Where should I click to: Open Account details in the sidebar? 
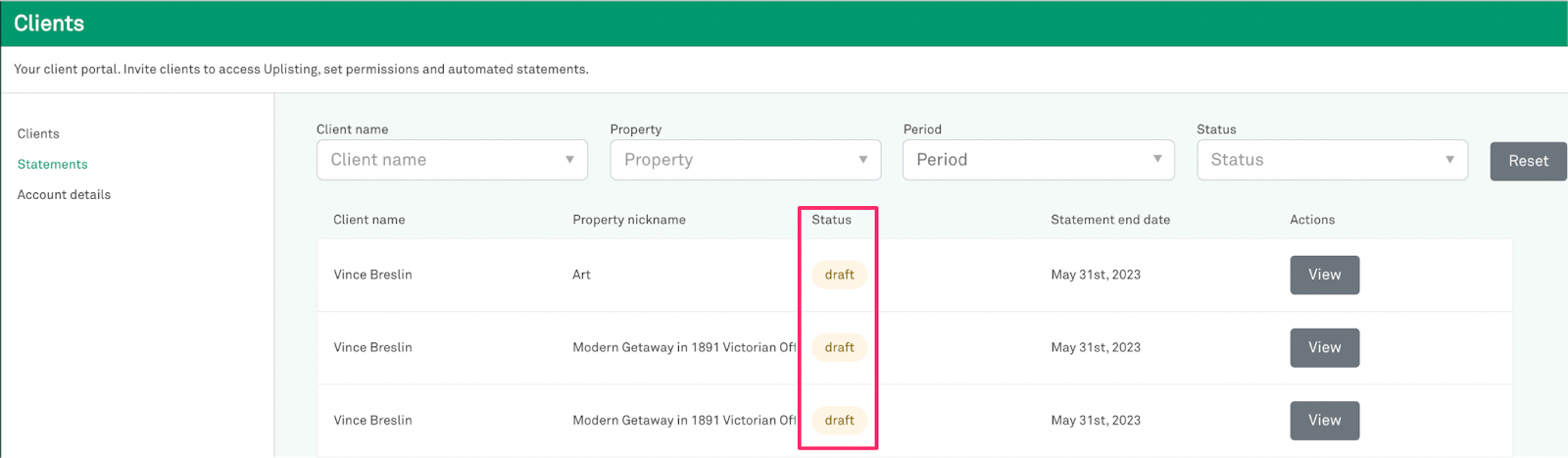click(x=64, y=194)
